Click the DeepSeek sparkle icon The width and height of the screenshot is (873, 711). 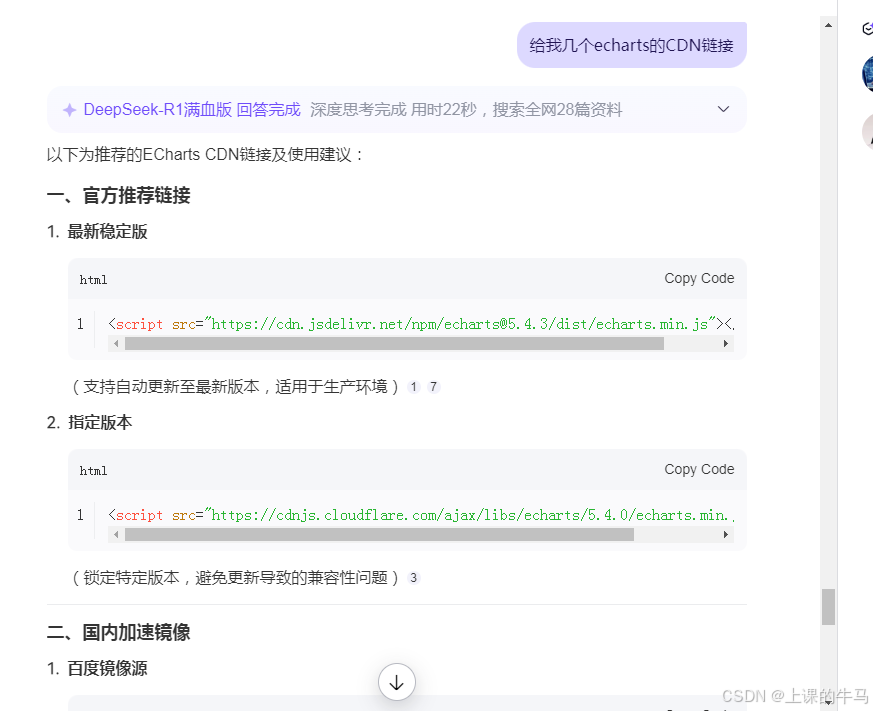69,110
